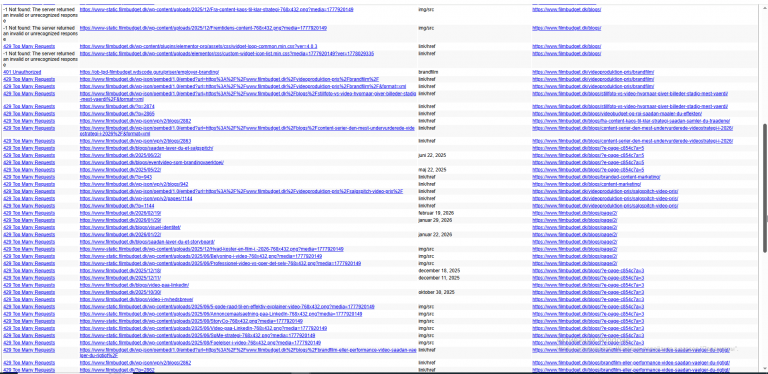
Task: Select the 'maj 22, 2025' cell
Action: coord(432,170)
